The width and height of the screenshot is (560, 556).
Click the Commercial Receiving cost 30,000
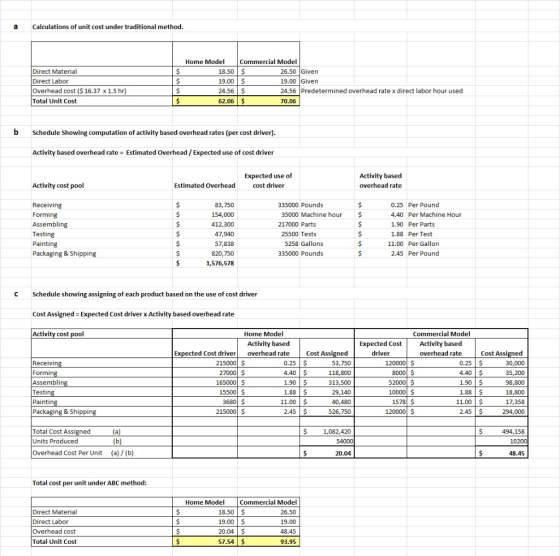[515, 363]
